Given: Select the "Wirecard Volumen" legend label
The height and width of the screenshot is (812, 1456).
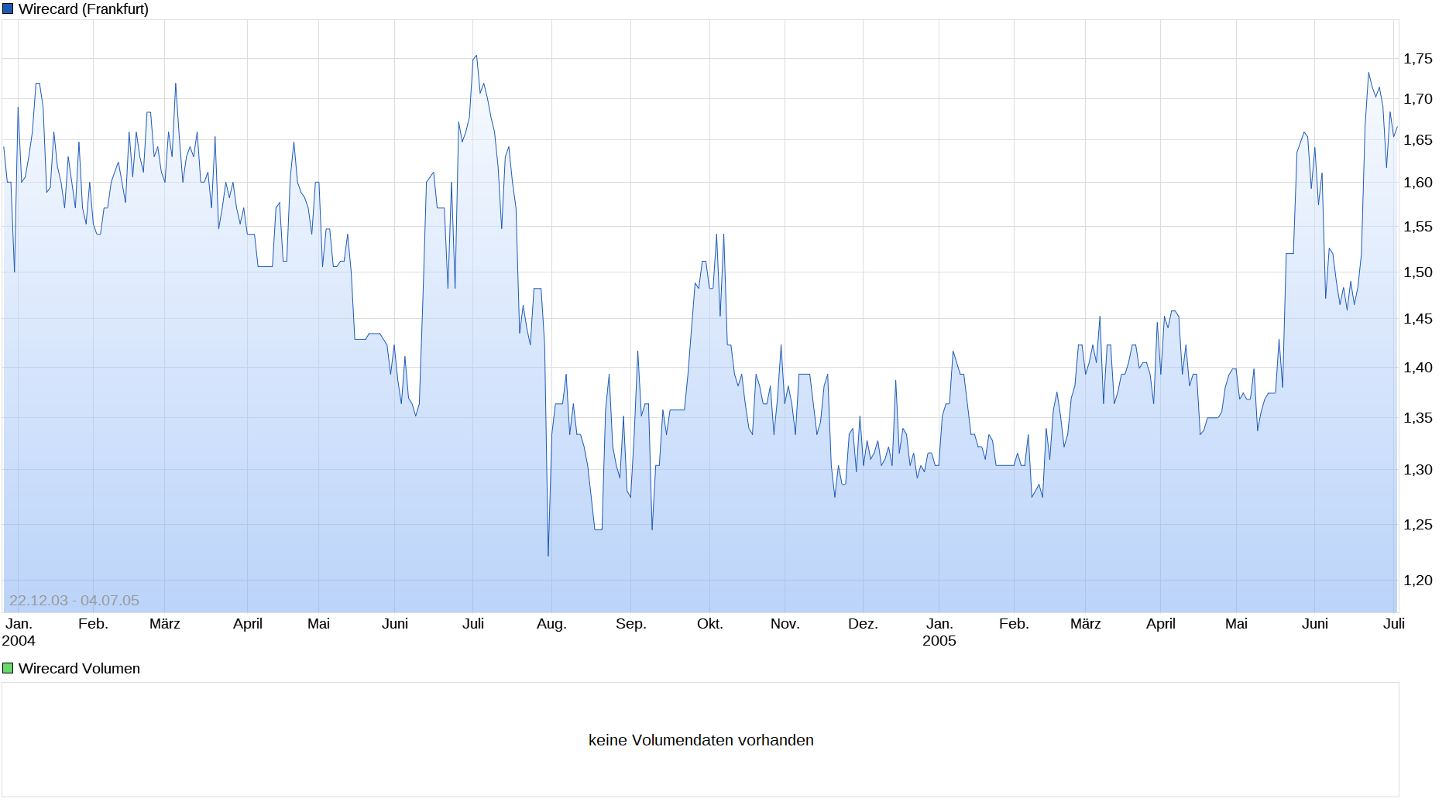Looking at the screenshot, I should click(x=79, y=668).
